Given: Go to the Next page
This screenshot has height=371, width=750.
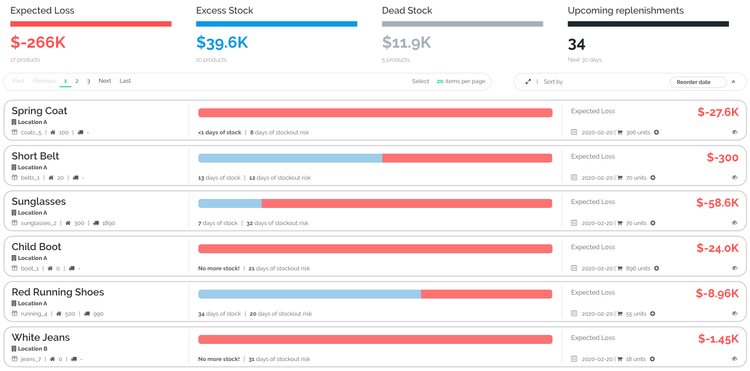Looking at the screenshot, I should (105, 81).
